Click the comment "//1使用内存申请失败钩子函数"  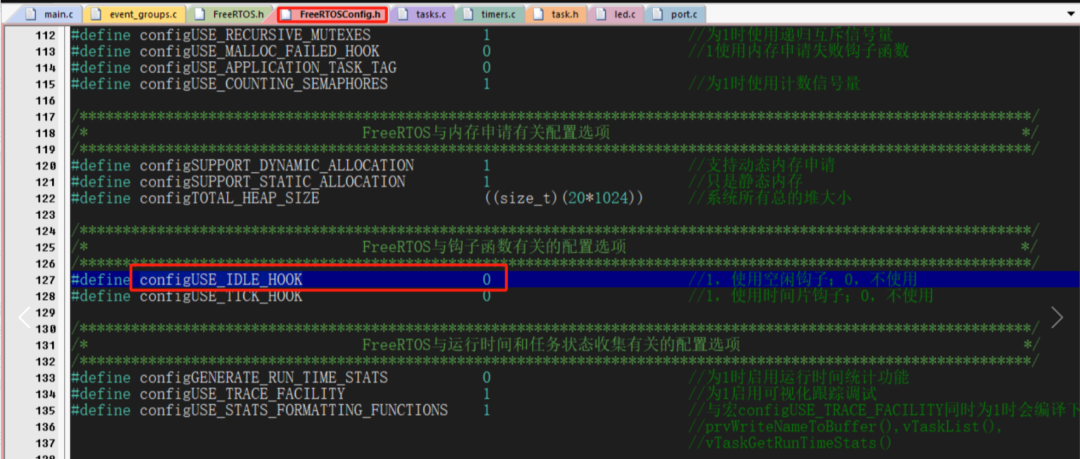point(799,52)
